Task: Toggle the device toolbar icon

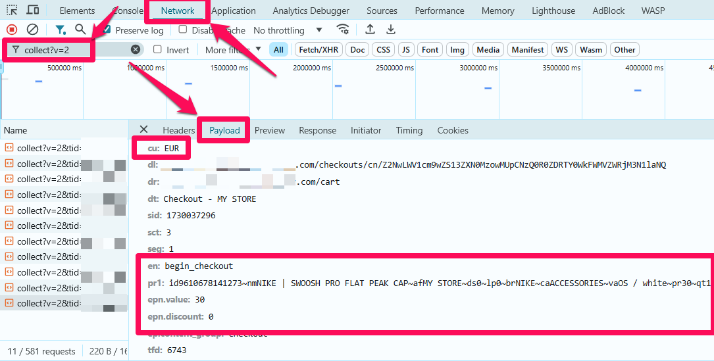Action: (x=33, y=10)
